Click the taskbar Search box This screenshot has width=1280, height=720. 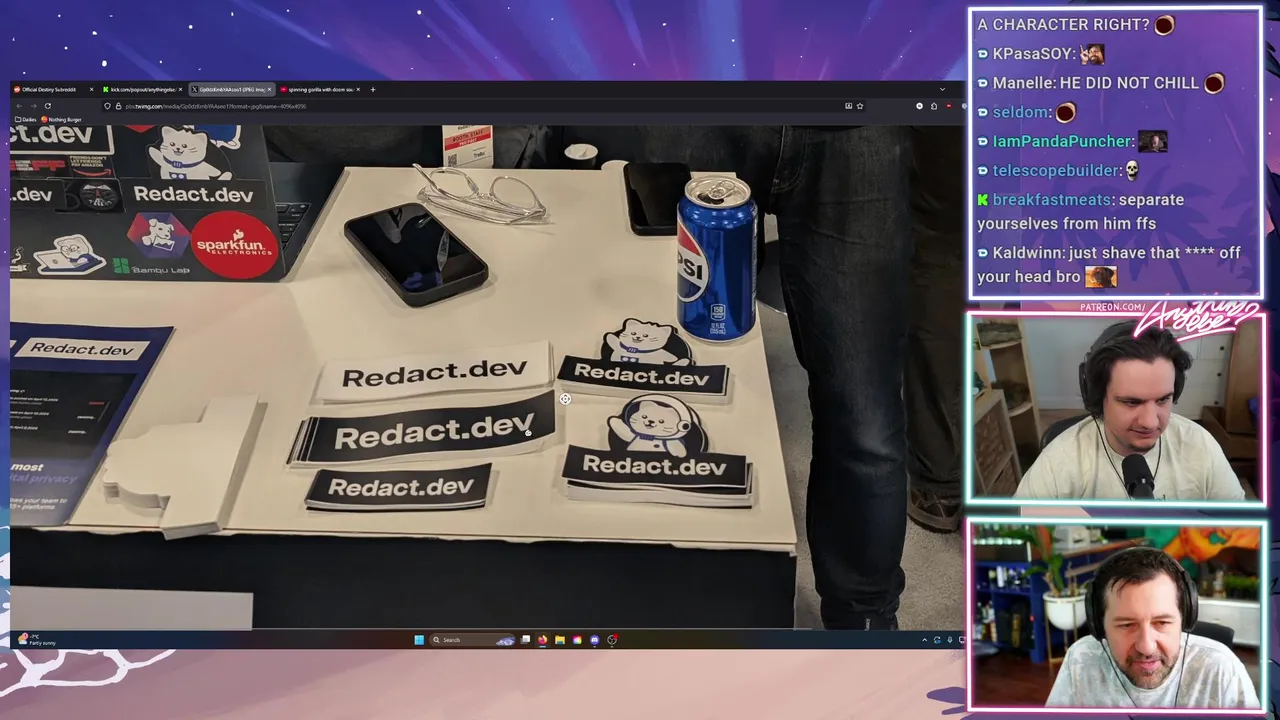click(x=472, y=640)
